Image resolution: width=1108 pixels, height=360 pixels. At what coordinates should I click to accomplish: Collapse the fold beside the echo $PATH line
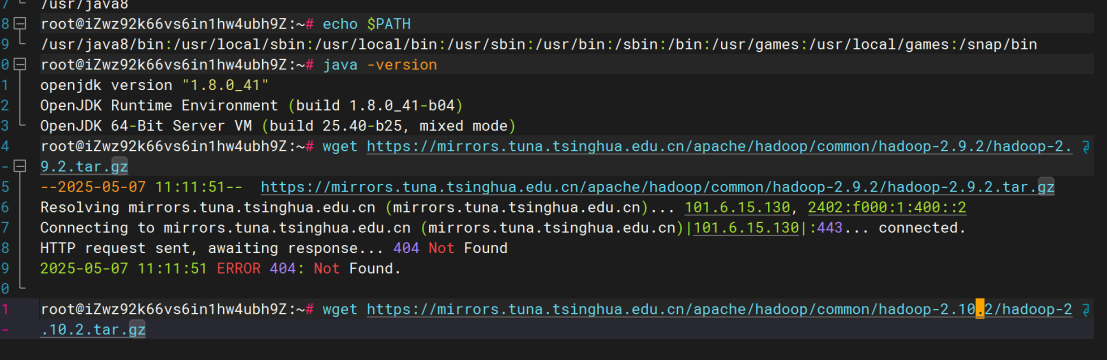[x=20, y=24]
